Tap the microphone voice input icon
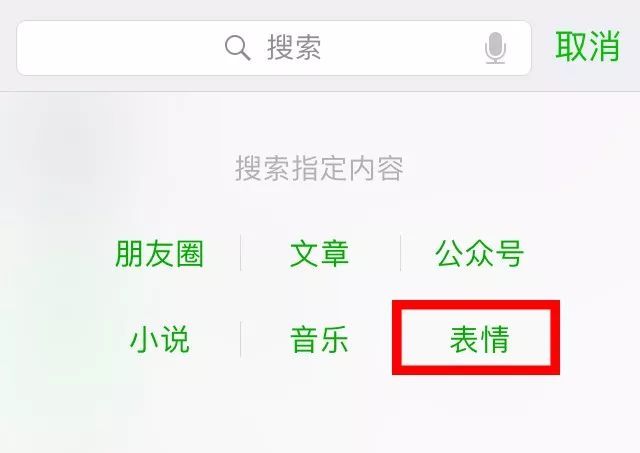 click(x=495, y=48)
